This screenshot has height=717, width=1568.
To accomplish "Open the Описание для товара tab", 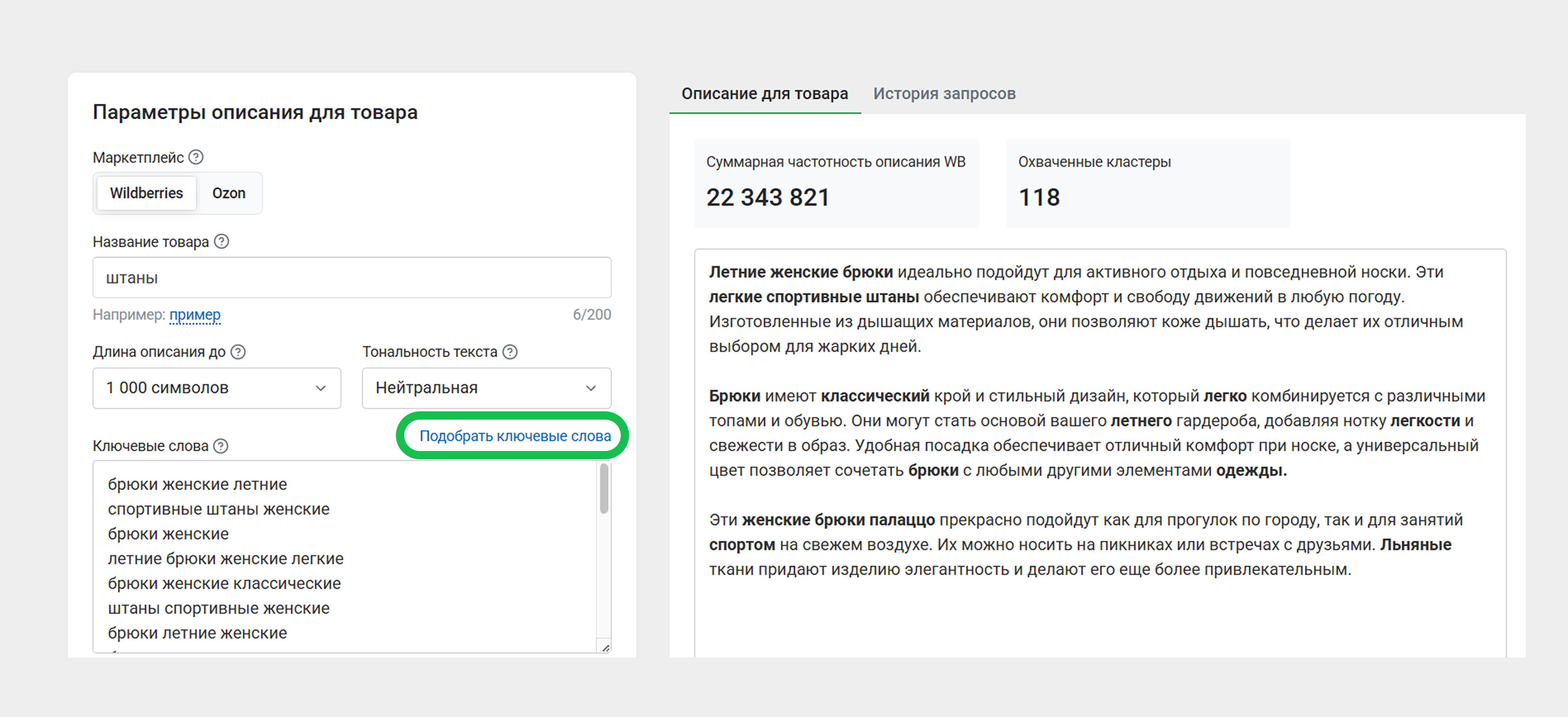I will (x=765, y=94).
